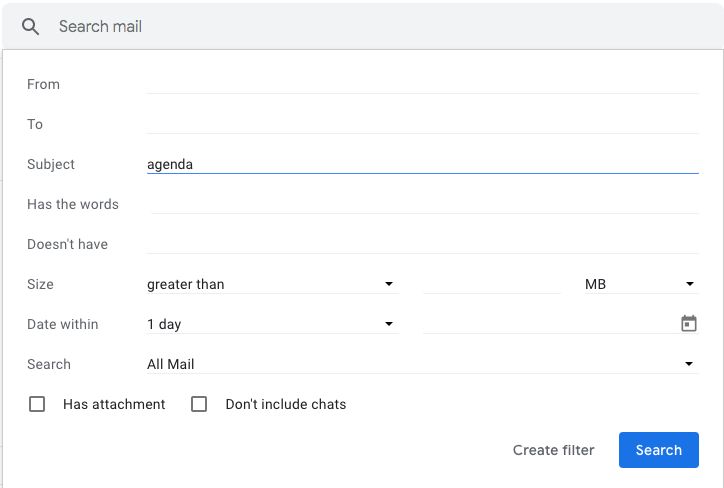The image size is (724, 488).
Task: Click the size number input field
Action: coord(492,284)
